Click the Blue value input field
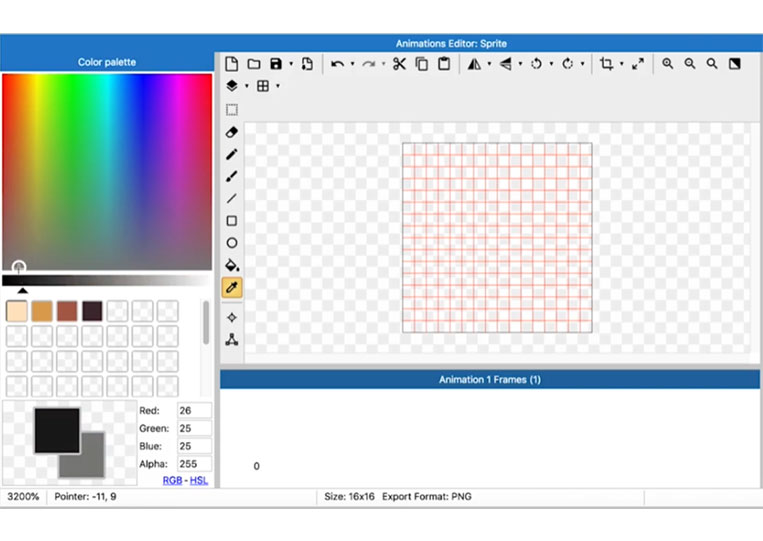 [x=194, y=446]
